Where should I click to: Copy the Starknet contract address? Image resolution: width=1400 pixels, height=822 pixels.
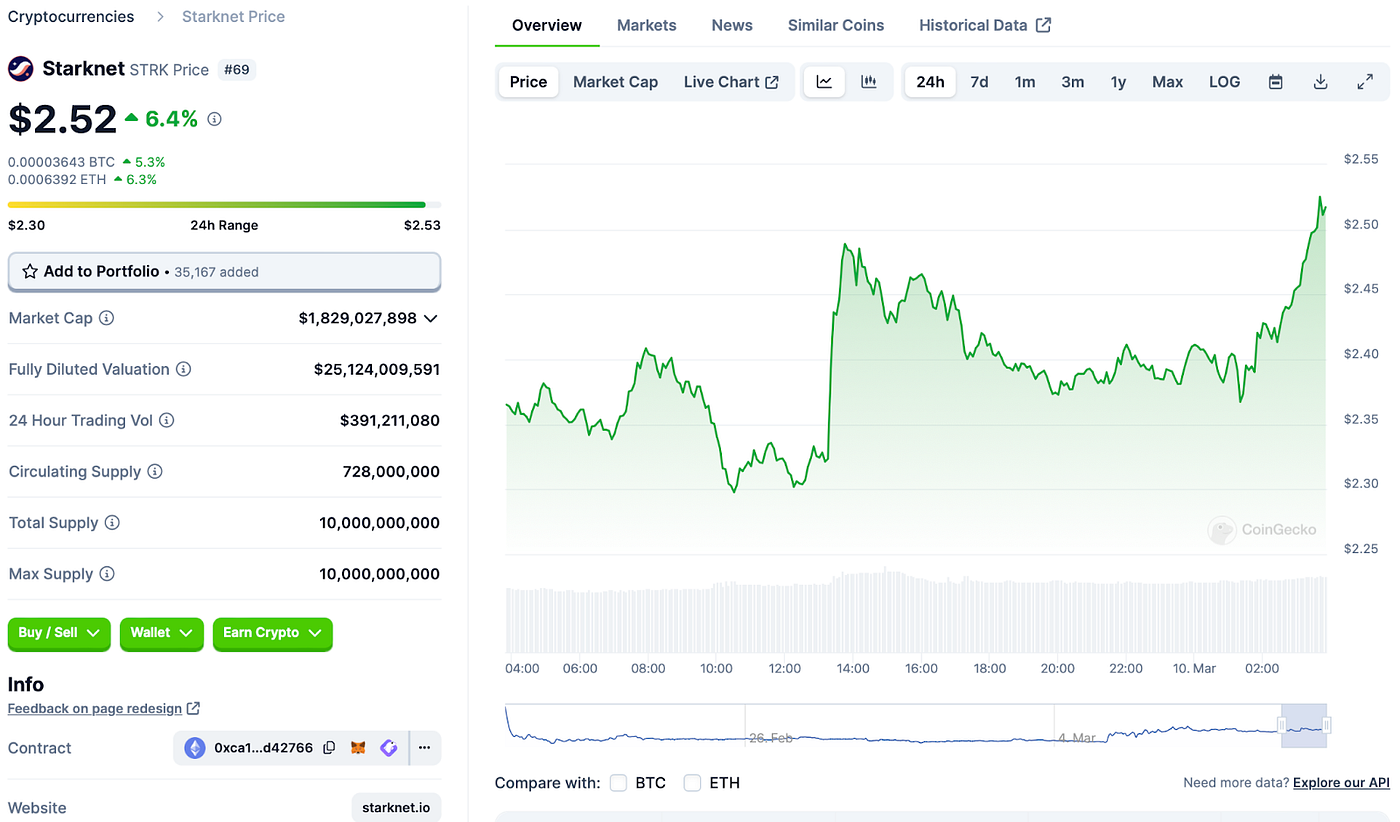[x=330, y=747]
